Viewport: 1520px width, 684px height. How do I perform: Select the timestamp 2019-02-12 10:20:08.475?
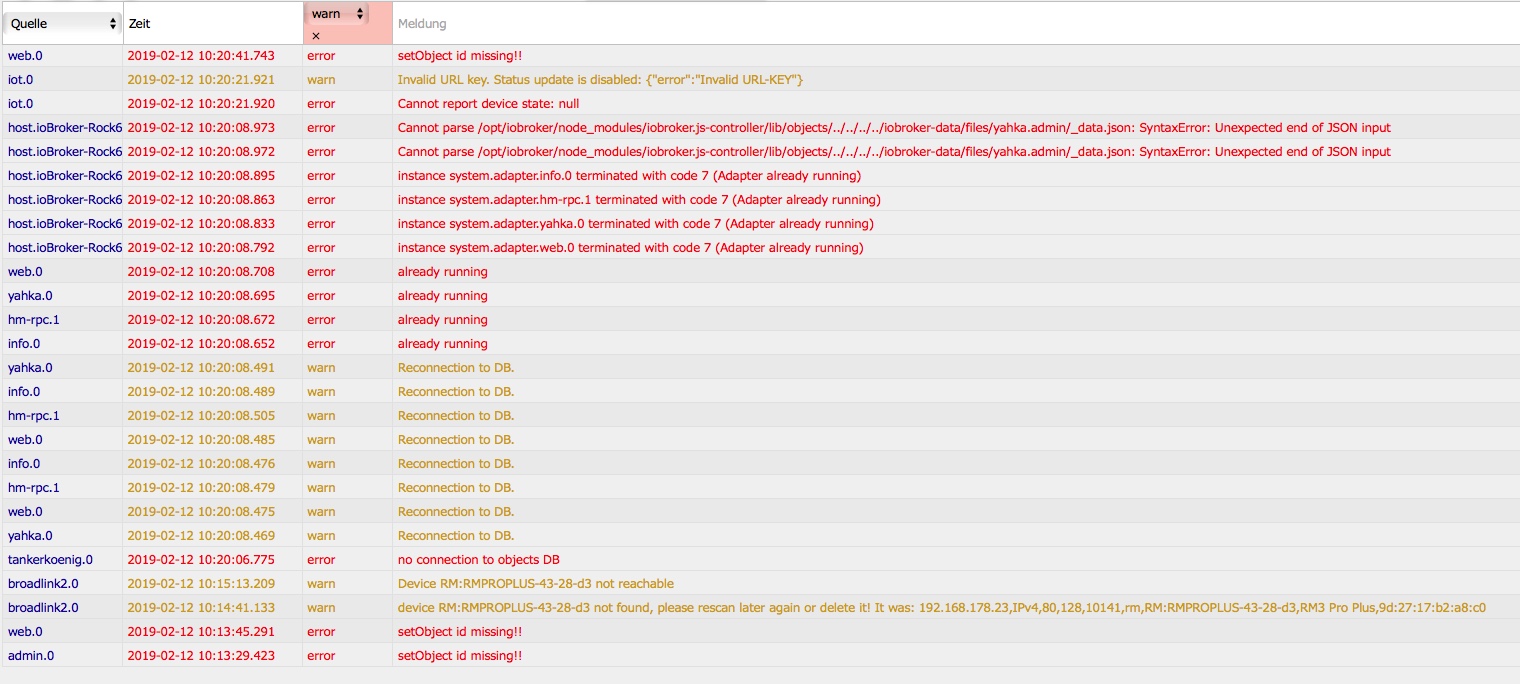click(x=201, y=512)
